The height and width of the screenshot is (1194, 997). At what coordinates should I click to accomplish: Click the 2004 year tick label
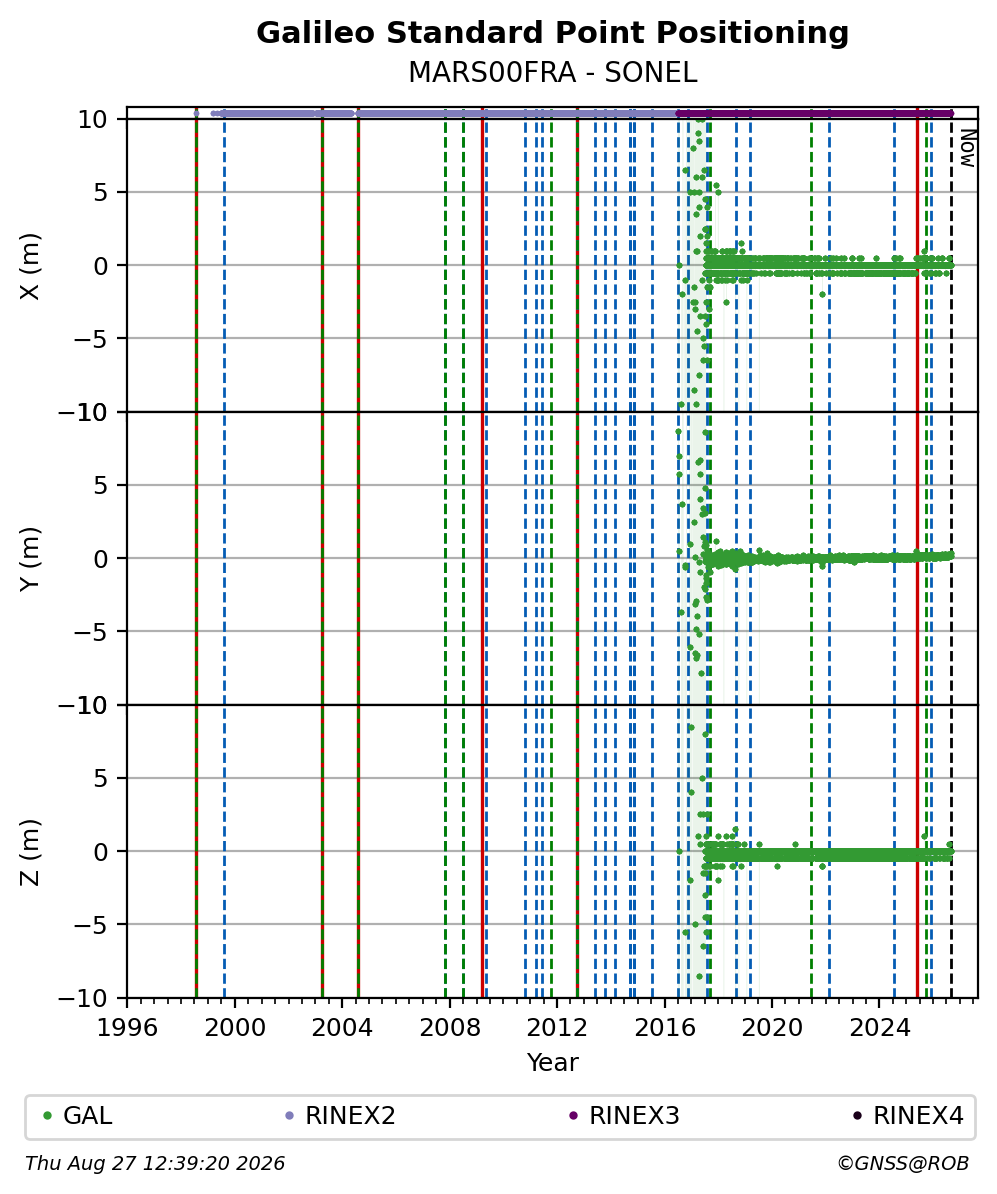tap(342, 1028)
